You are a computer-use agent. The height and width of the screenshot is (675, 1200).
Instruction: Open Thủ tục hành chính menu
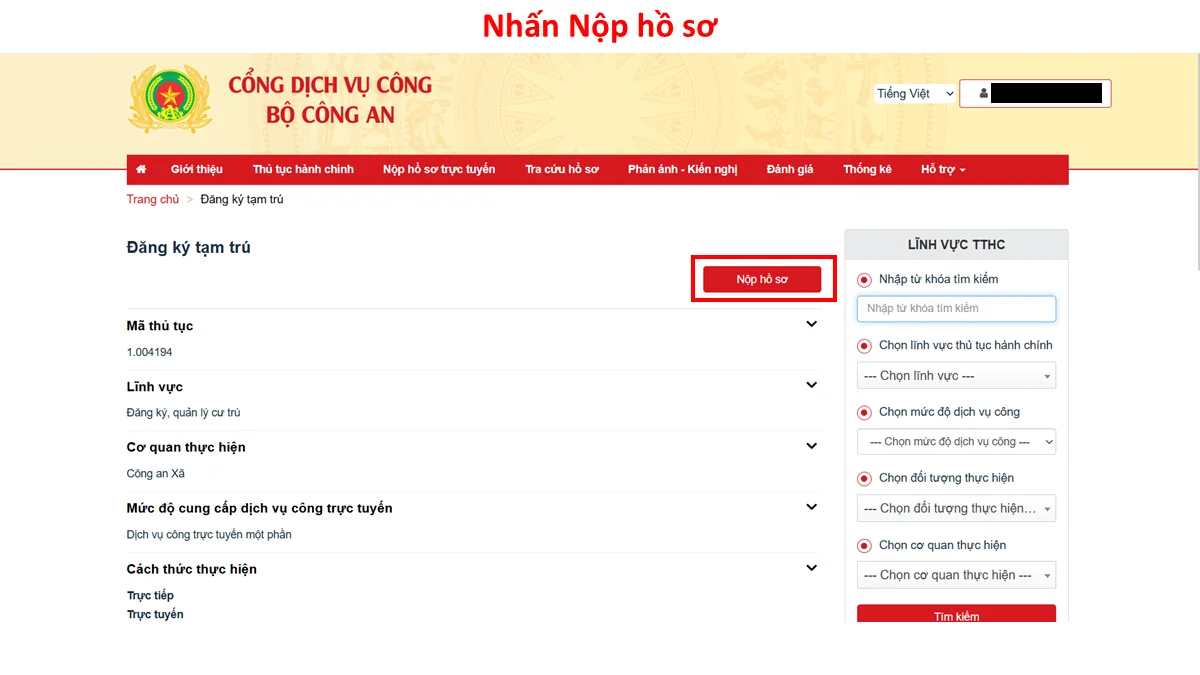click(x=303, y=170)
